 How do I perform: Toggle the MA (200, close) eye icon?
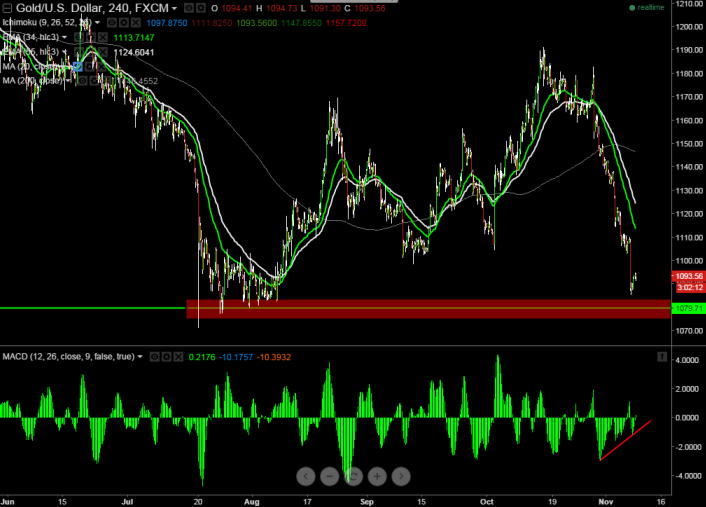tap(82, 81)
